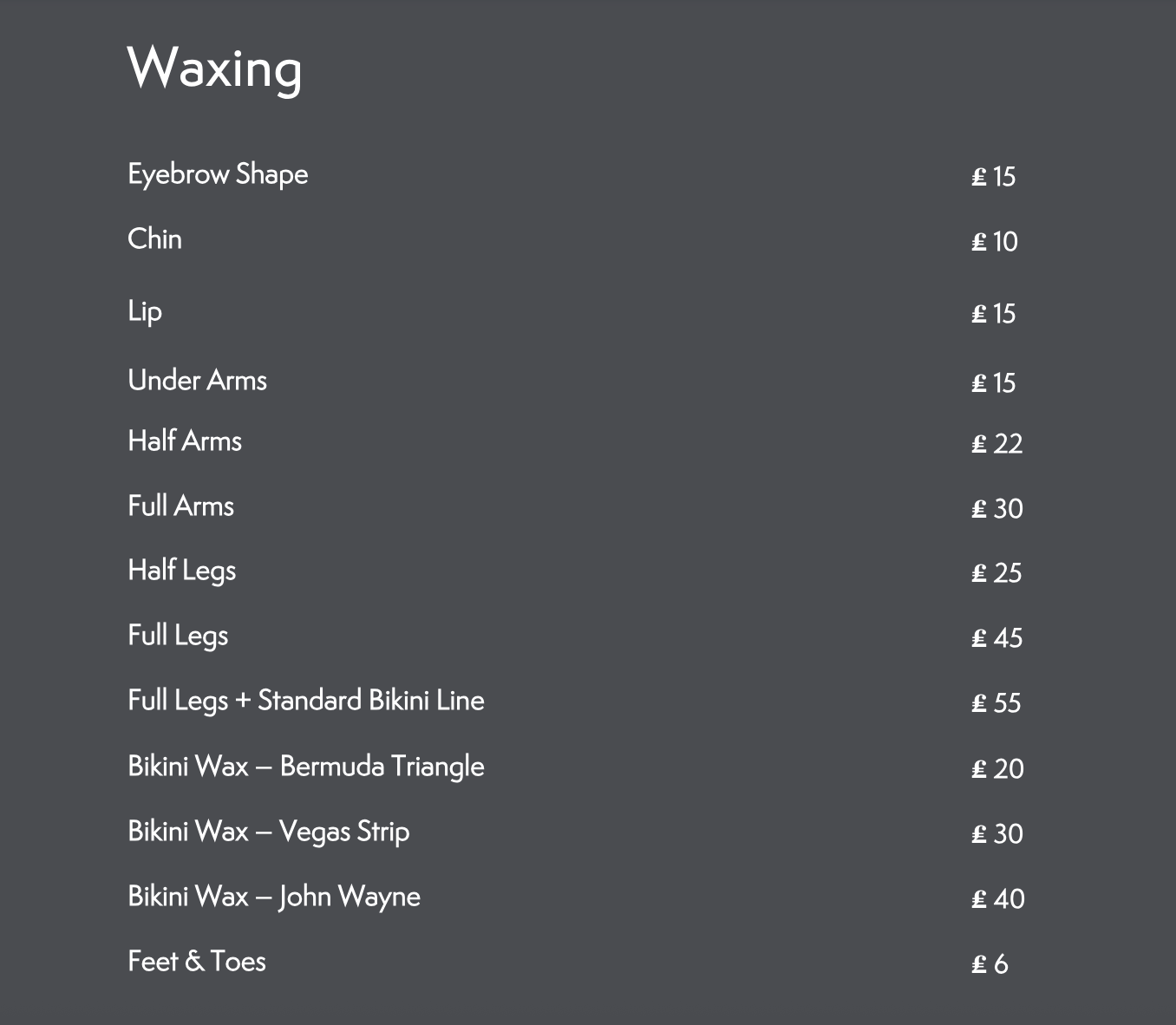
Task: Select the Lip waxing option
Action: pyautogui.click(x=145, y=311)
